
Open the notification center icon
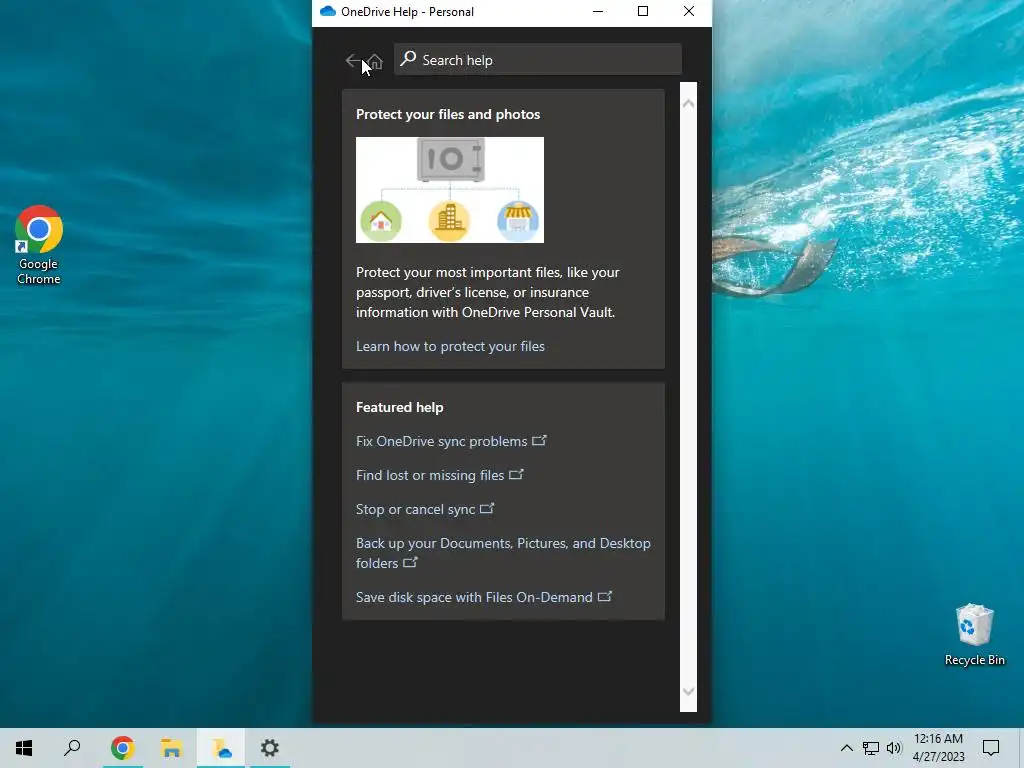click(x=991, y=748)
